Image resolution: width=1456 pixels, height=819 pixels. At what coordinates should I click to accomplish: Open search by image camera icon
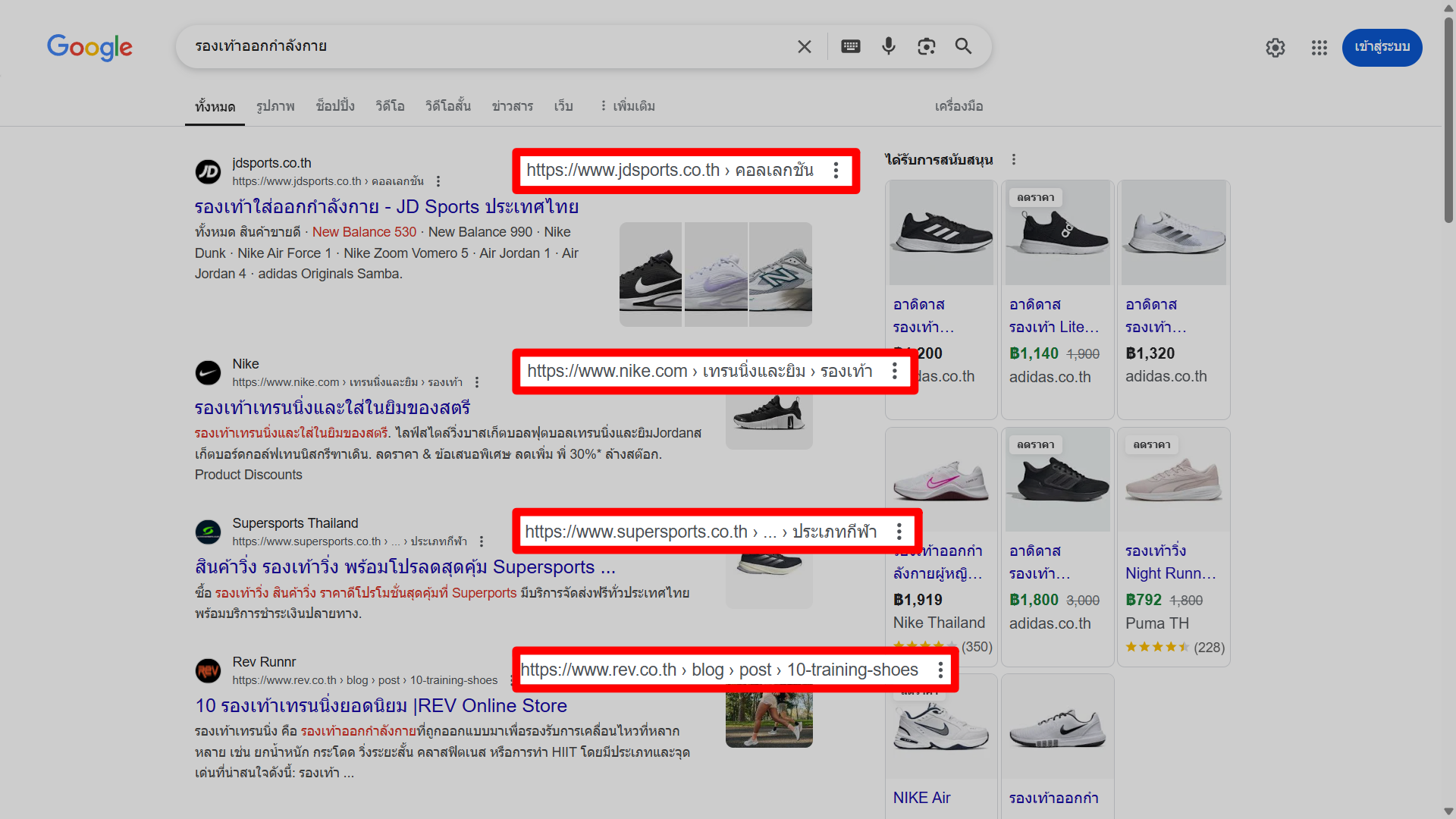coord(926,47)
